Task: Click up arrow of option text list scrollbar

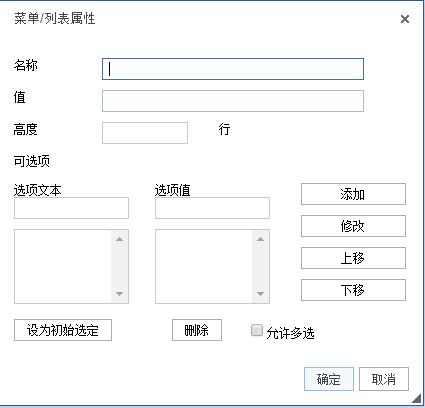Action: click(x=119, y=239)
